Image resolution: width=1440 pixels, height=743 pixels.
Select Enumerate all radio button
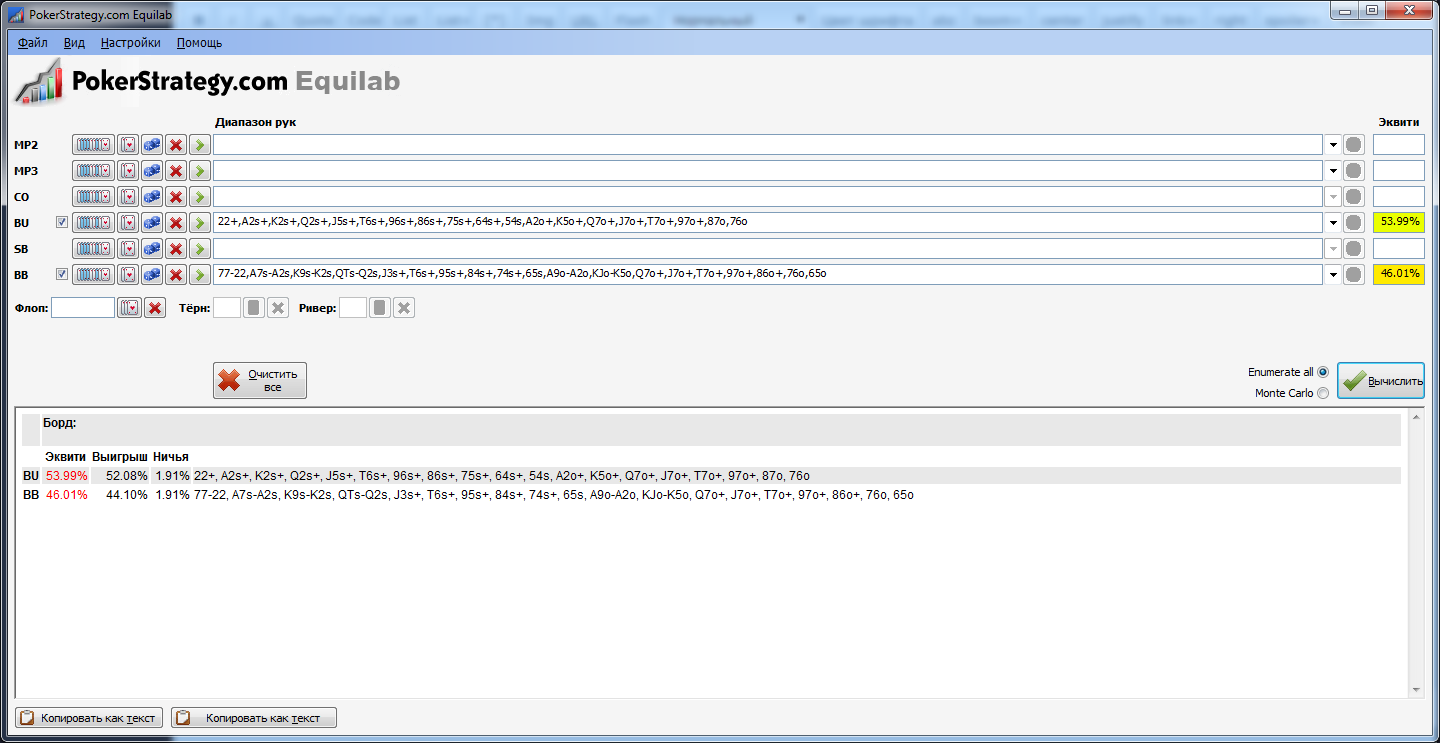[x=1323, y=372]
